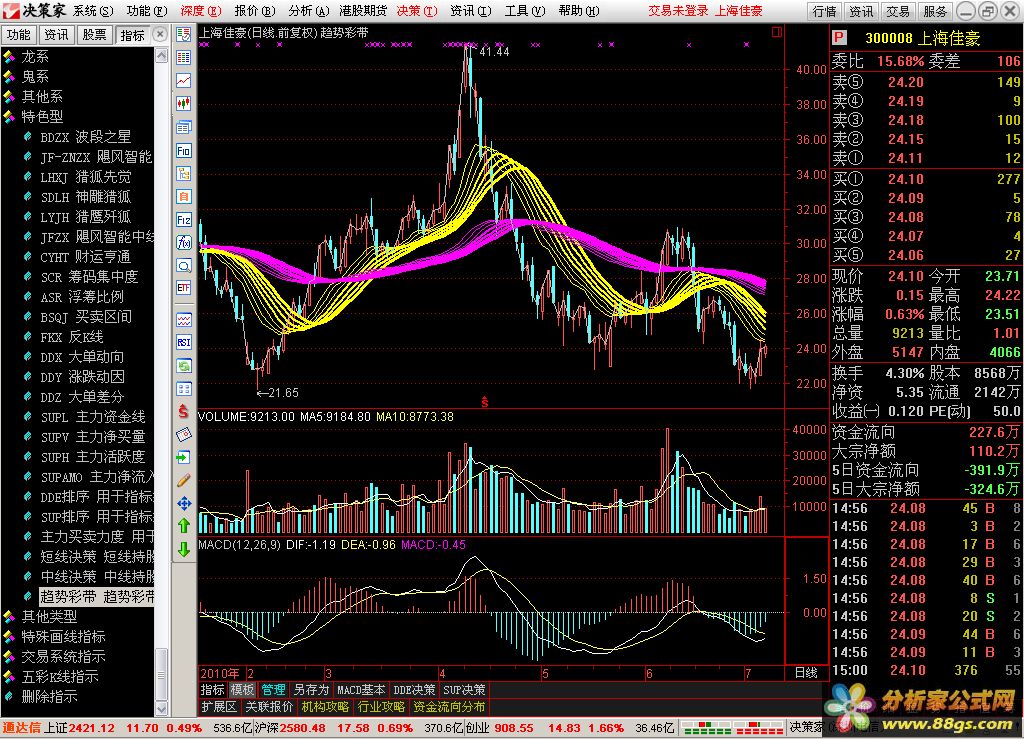This screenshot has height=739, width=1024.
Task: Select the pencil drawing tool
Action: [184, 480]
